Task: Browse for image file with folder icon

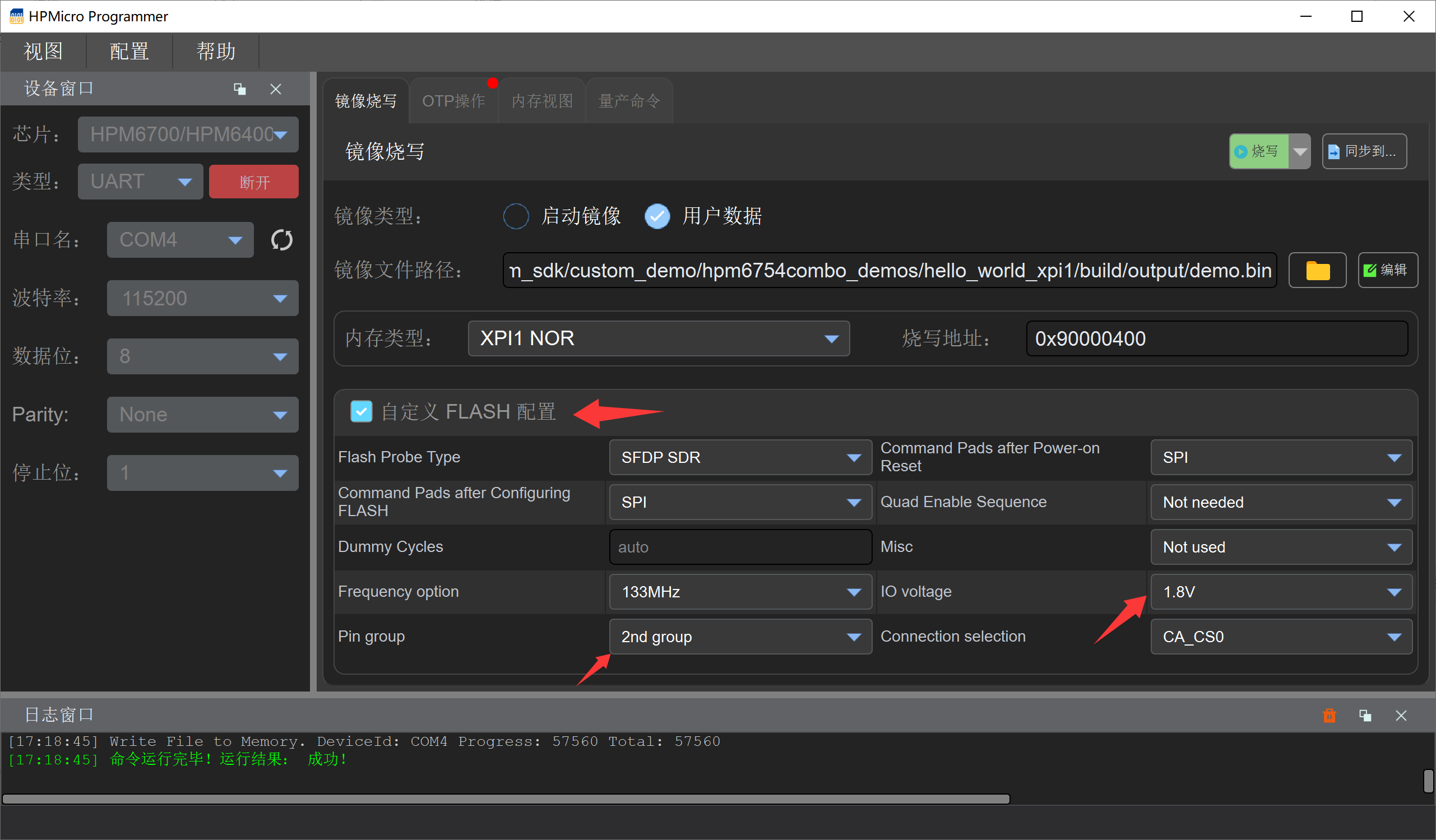Action: pyautogui.click(x=1317, y=270)
